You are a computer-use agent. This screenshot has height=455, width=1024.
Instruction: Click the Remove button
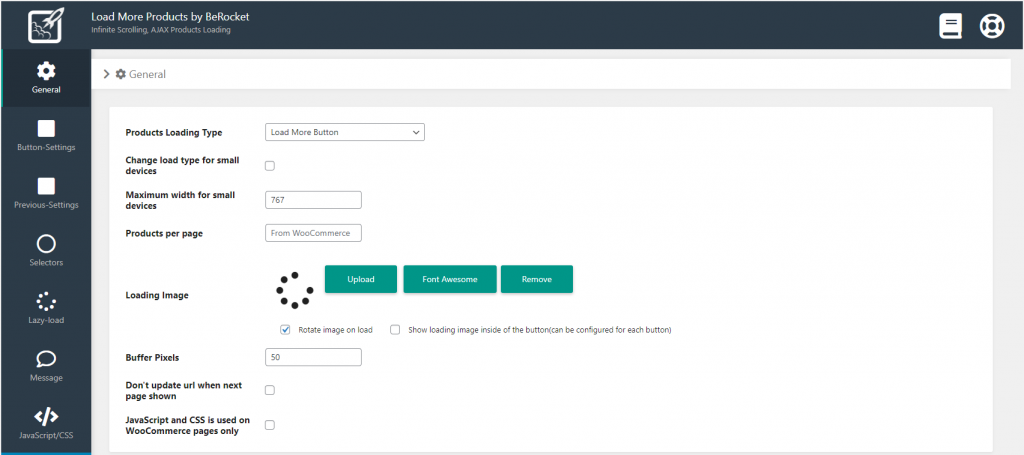pyautogui.click(x=536, y=279)
